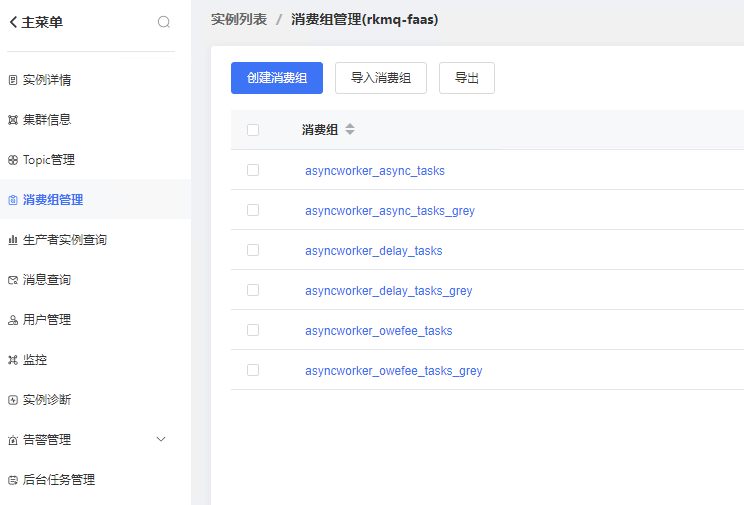Sort by the 消费组 column arrows
The height and width of the screenshot is (505, 744).
point(350,129)
